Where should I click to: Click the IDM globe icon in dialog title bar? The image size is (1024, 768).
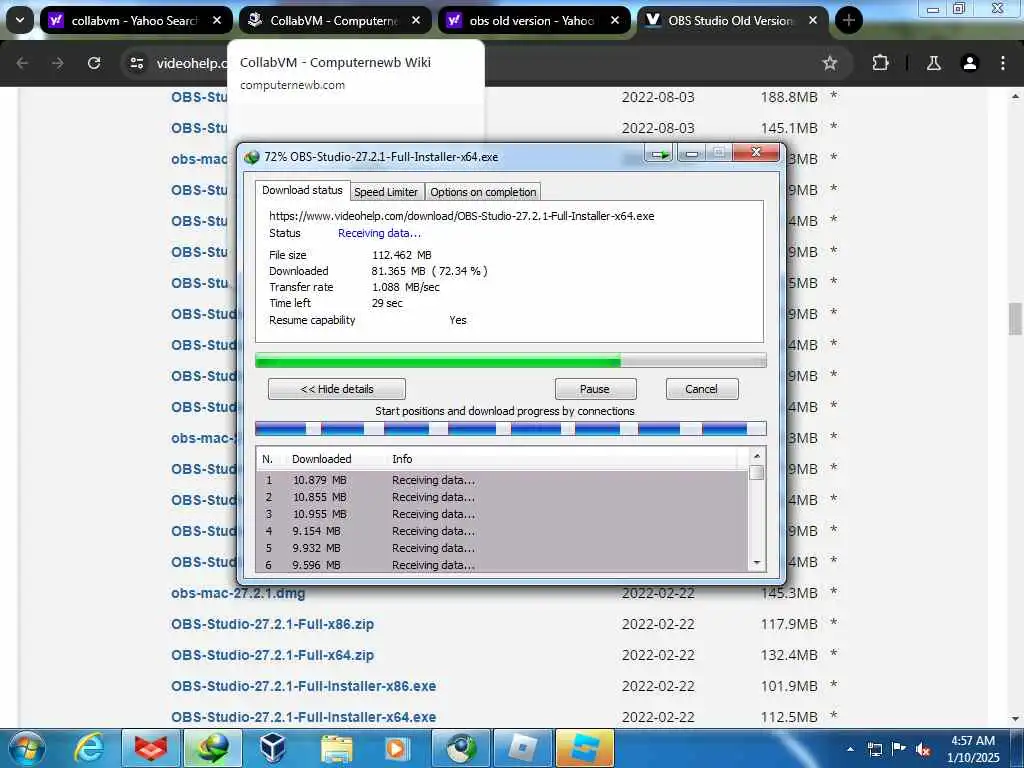(x=251, y=157)
